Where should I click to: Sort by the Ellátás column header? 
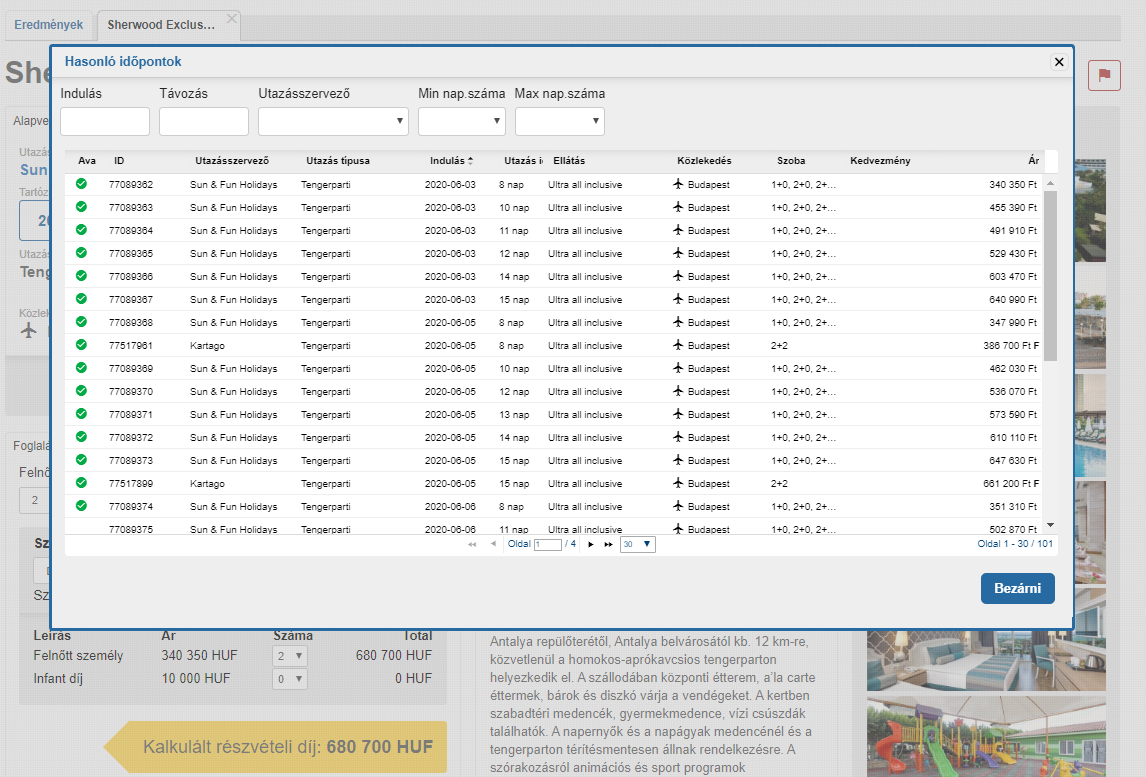(x=569, y=161)
